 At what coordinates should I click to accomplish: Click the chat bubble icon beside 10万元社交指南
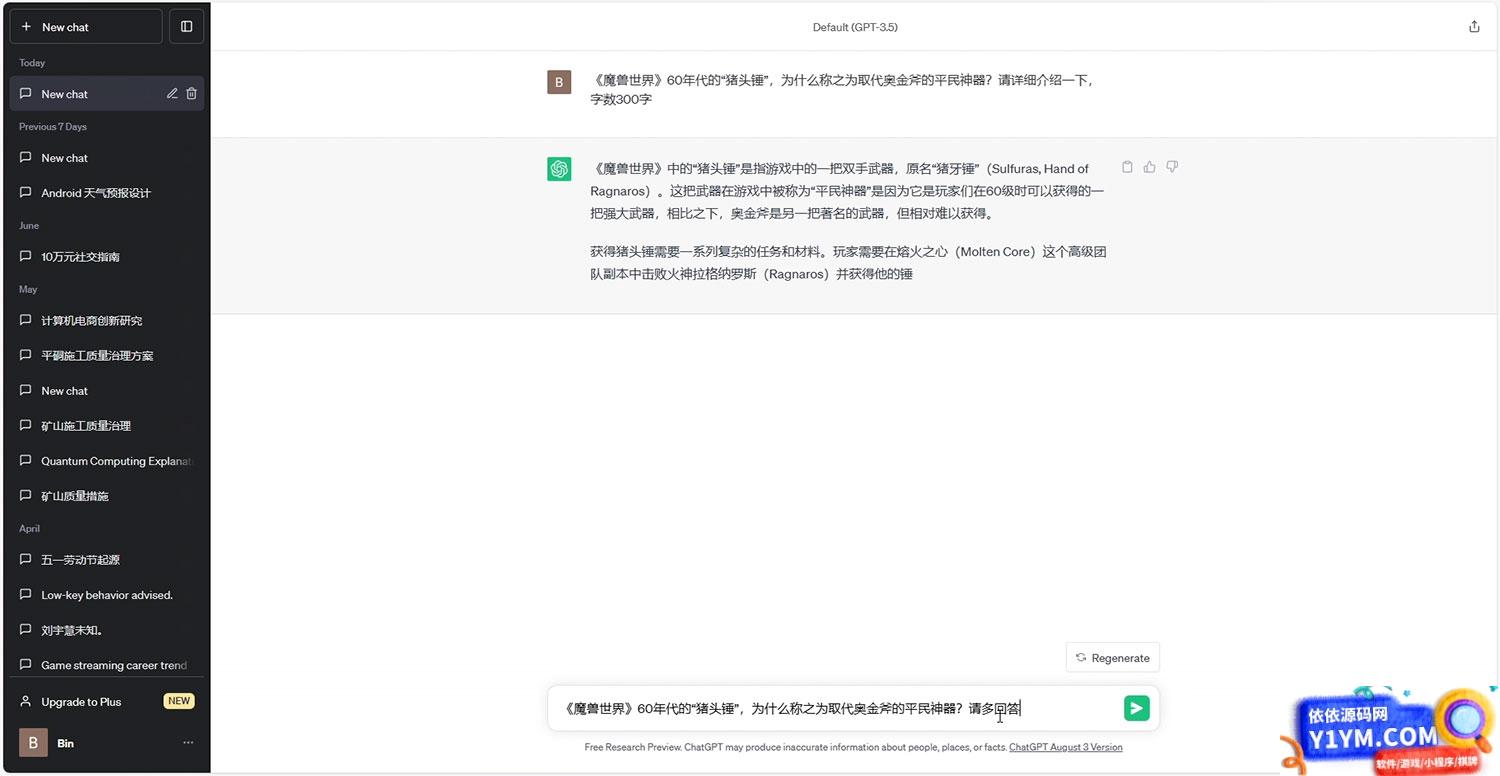[26, 257]
